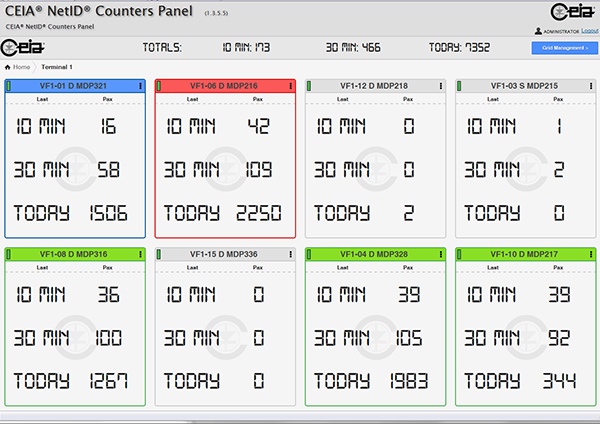The width and height of the screenshot is (600, 424).
Task: Click the Home icon in breadcrumb
Action: tap(7, 67)
